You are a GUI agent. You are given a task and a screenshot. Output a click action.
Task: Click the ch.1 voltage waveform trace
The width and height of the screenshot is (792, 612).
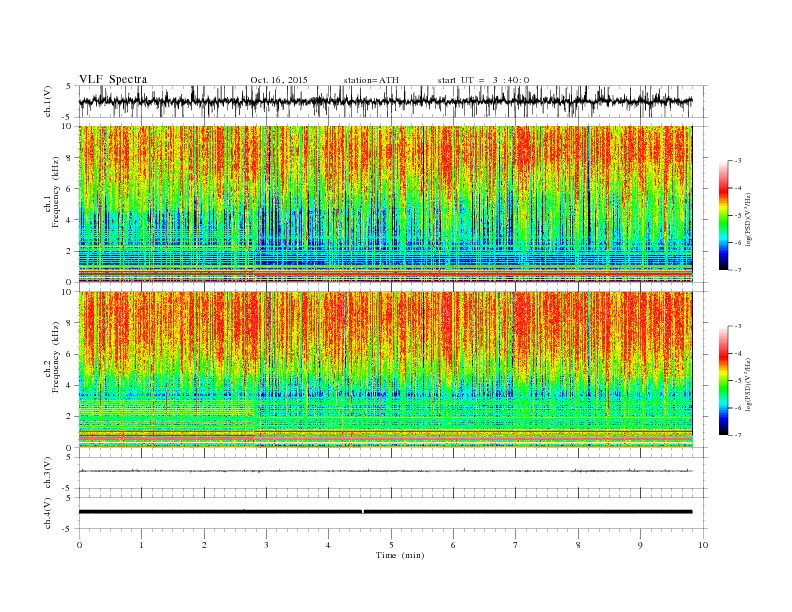point(385,101)
